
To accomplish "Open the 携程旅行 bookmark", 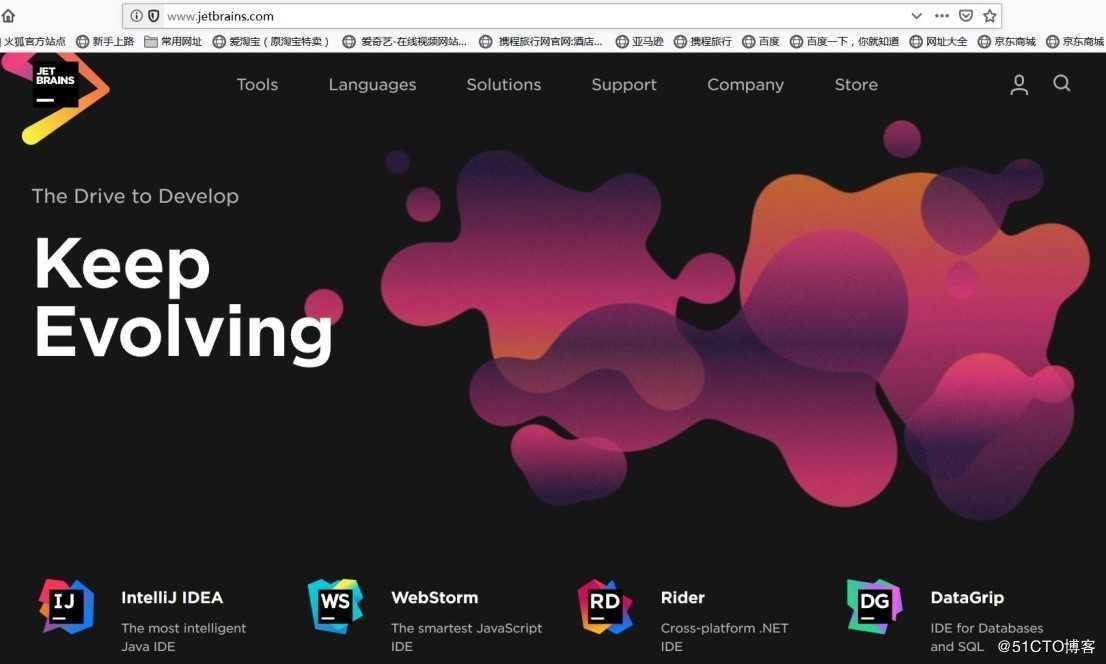I will pyautogui.click(x=703, y=42).
